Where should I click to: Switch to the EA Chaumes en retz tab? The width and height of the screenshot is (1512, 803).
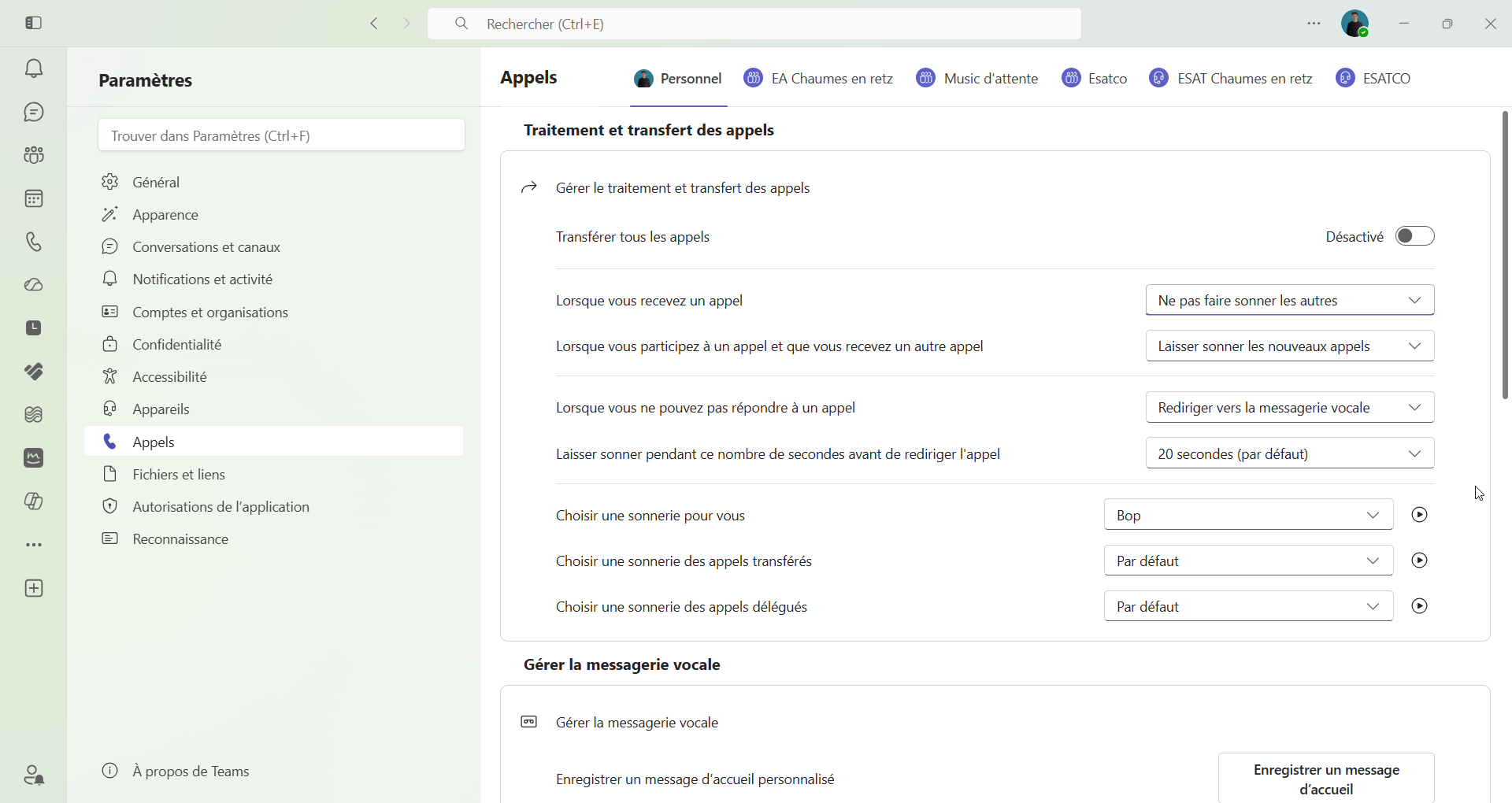[818, 79]
